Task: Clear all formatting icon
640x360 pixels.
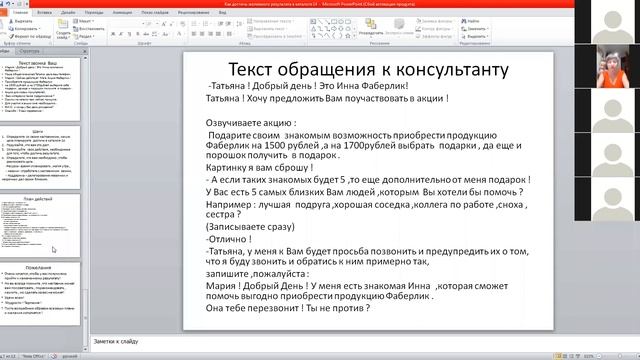Action: (183, 24)
